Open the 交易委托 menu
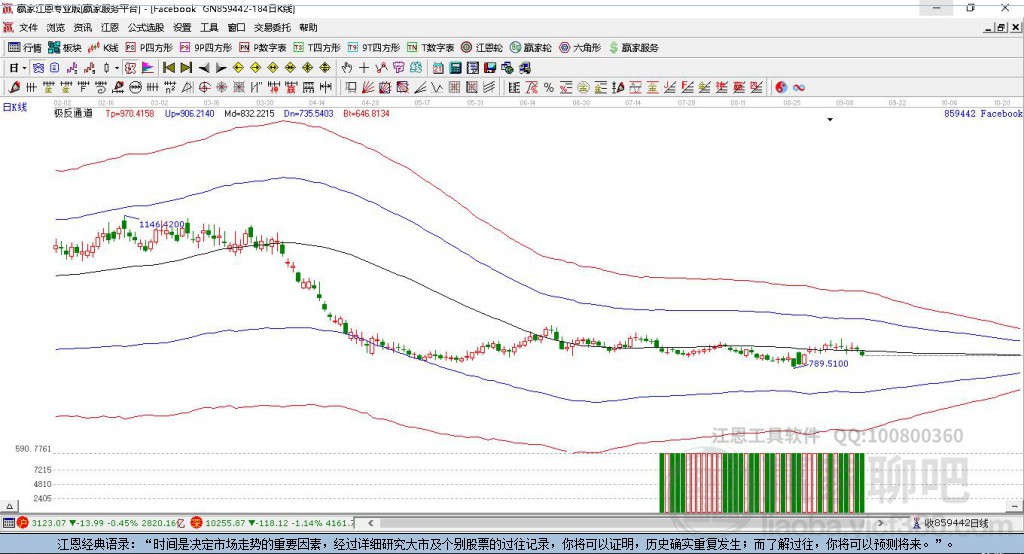This screenshot has width=1024, height=554. (x=272, y=27)
